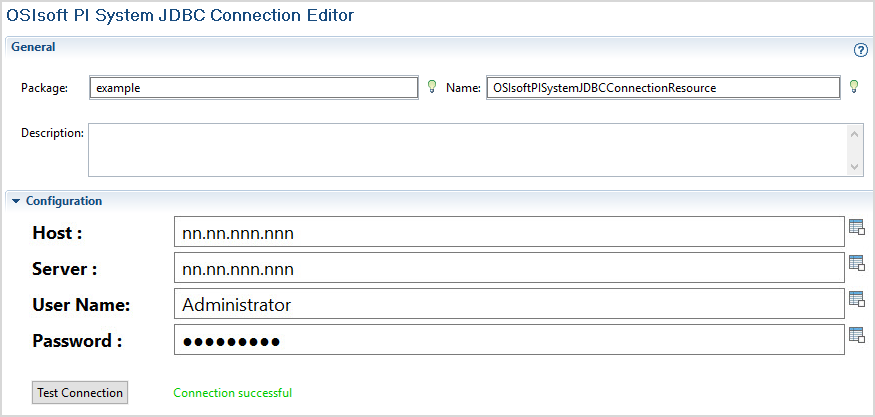Click the Connection successful status text
This screenshot has width=875, height=417.
click(233, 393)
